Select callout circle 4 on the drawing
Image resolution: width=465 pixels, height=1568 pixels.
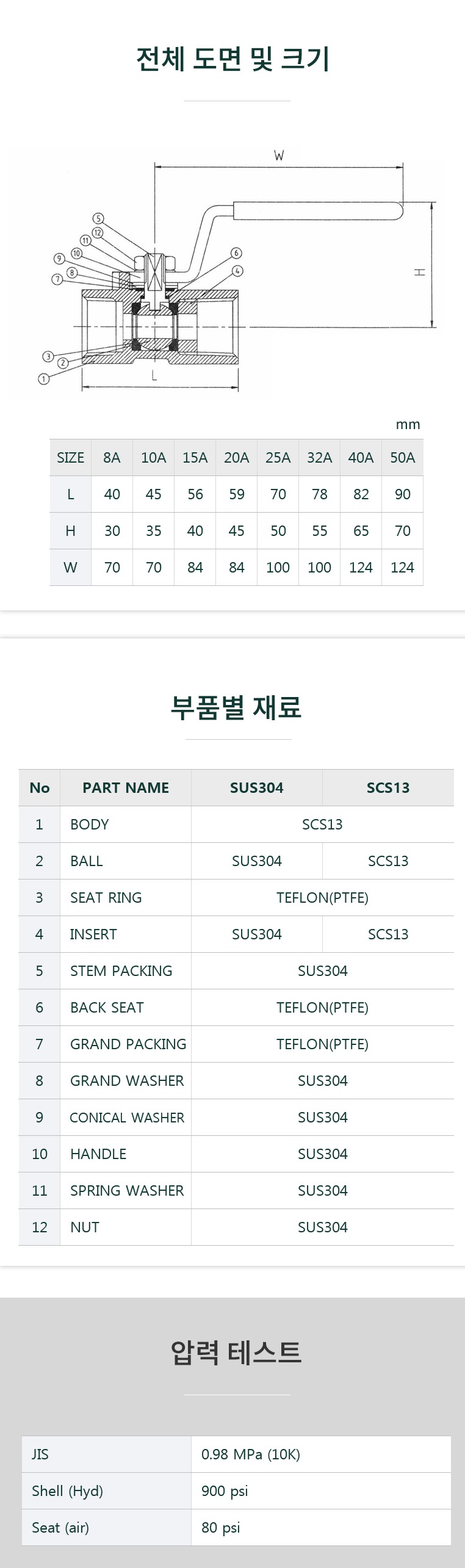click(237, 270)
